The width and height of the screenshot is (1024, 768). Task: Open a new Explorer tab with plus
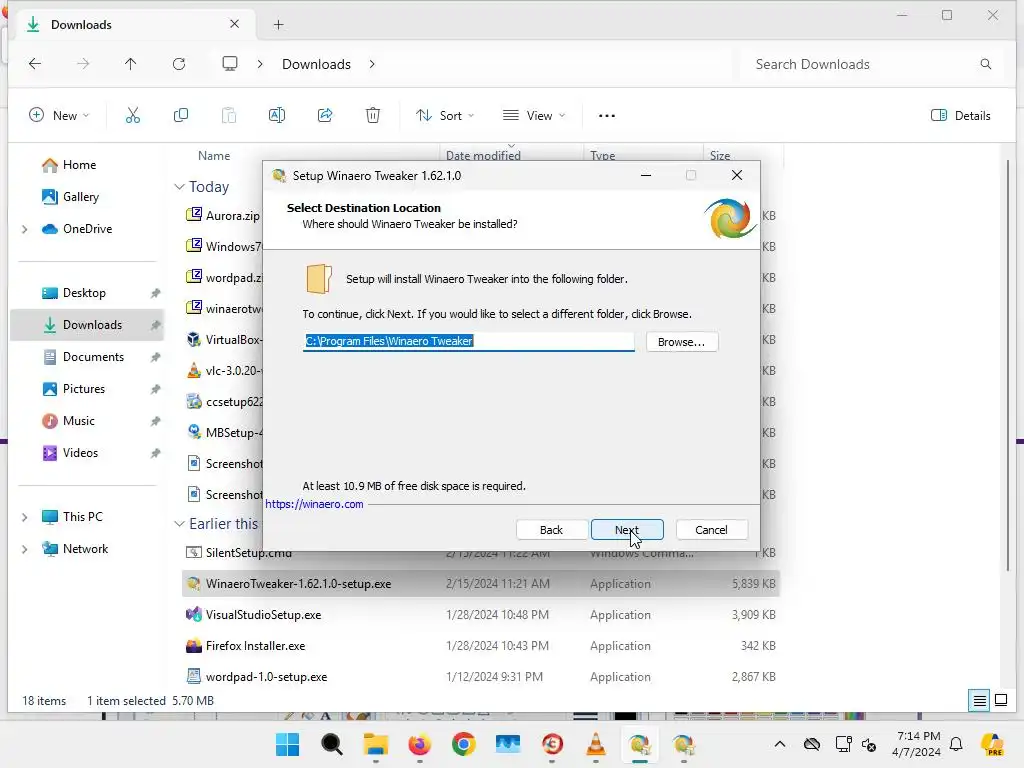coord(278,25)
